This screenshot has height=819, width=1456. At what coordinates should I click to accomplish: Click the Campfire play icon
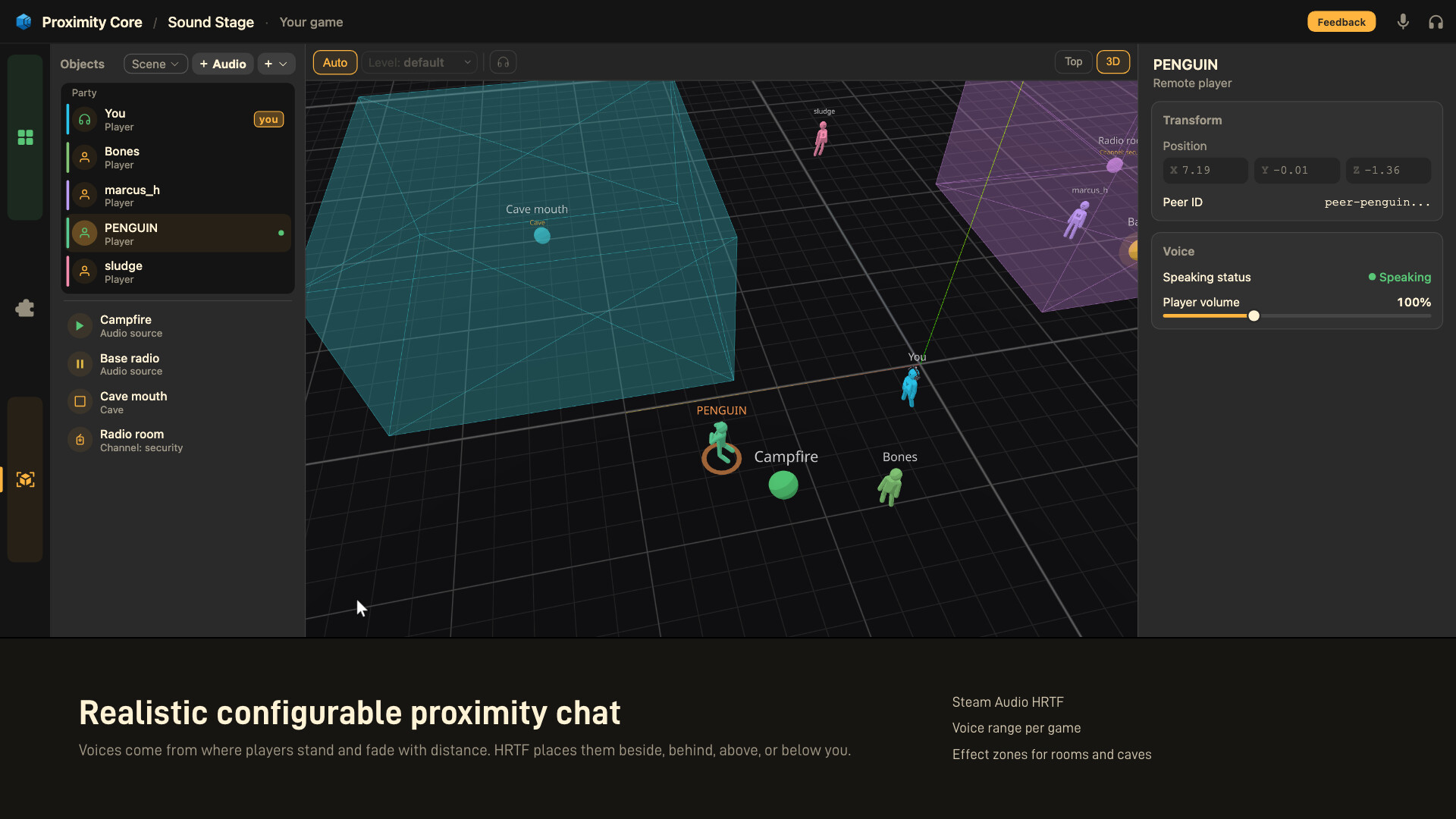[x=80, y=326]
